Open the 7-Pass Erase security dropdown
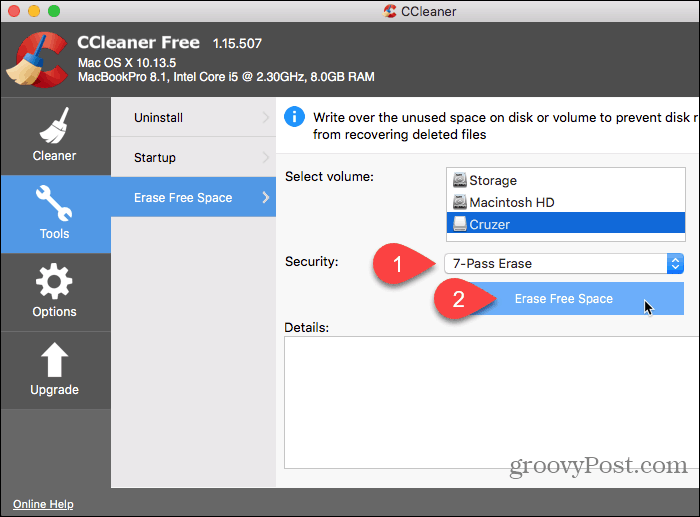The image size is (700, 517). (x=564, y=263)
